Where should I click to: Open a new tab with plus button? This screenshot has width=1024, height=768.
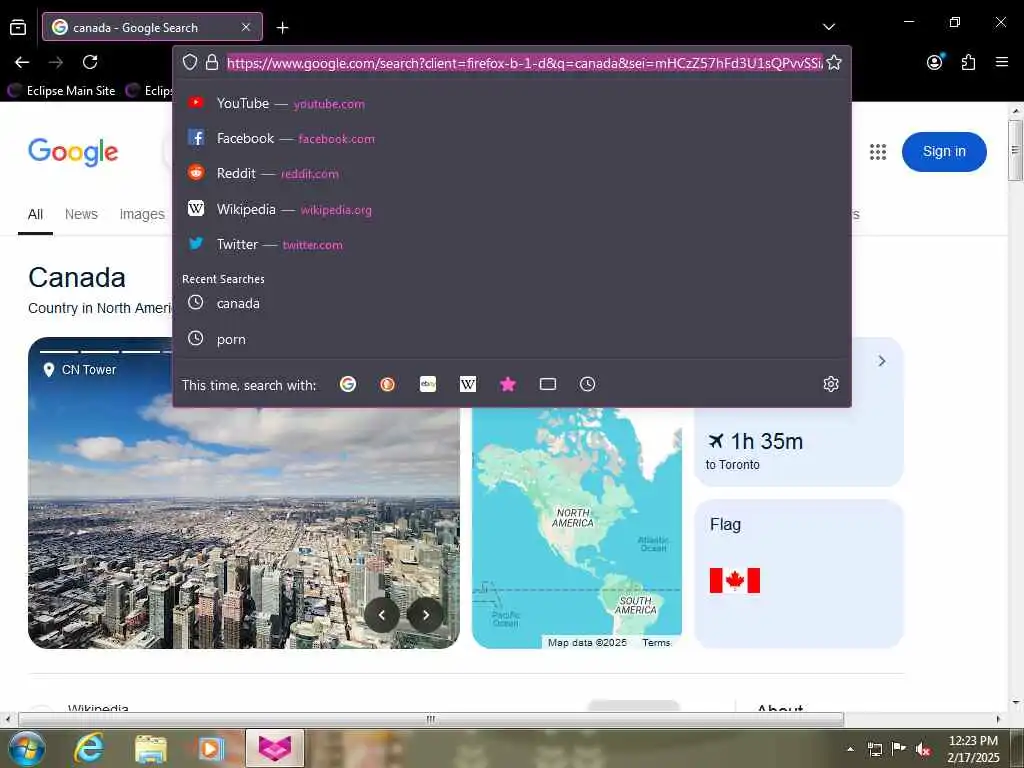282,27
